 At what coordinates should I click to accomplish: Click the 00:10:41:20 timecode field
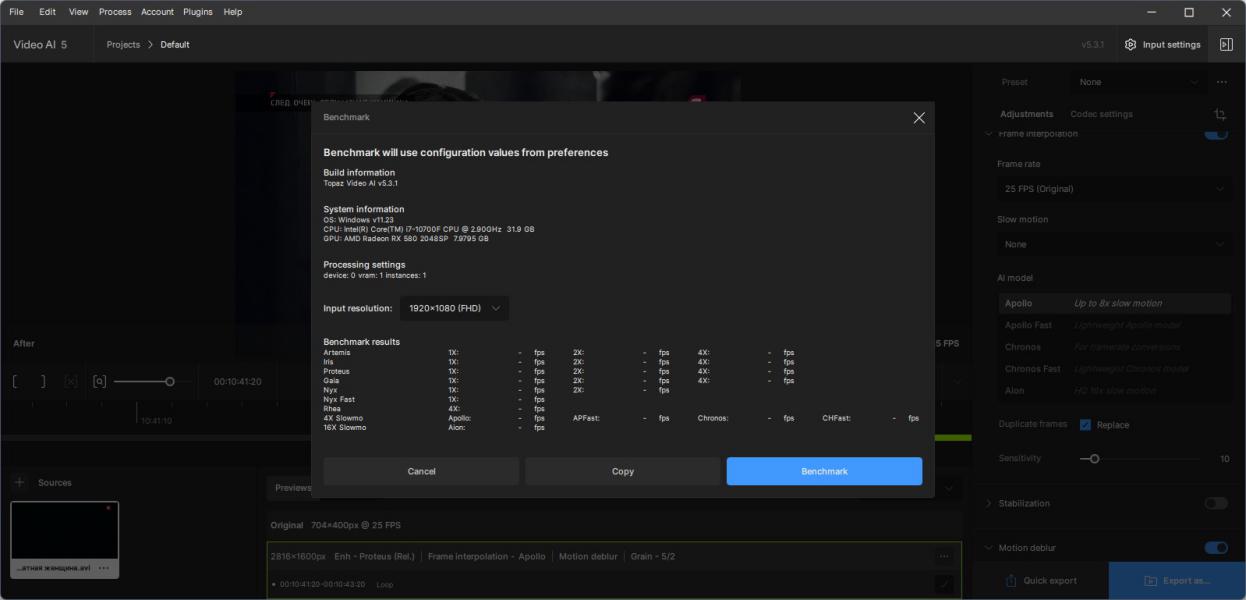[237, 381]
